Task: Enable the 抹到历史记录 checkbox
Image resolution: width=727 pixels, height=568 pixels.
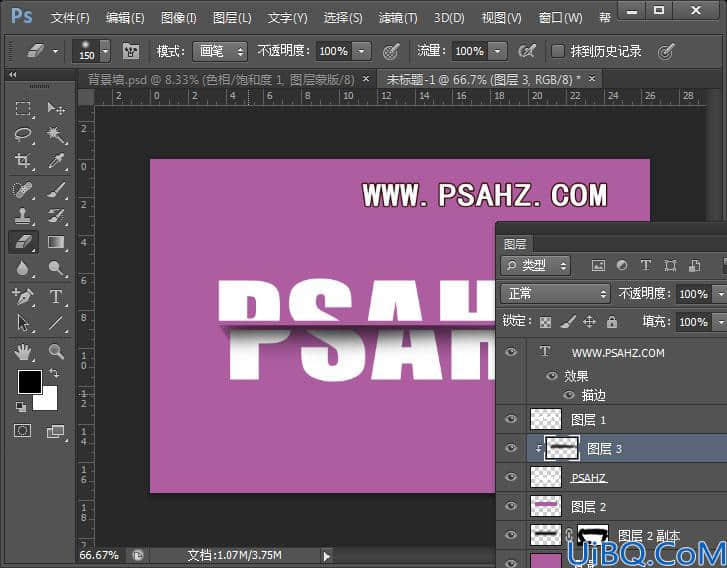Action: point(558,51)
